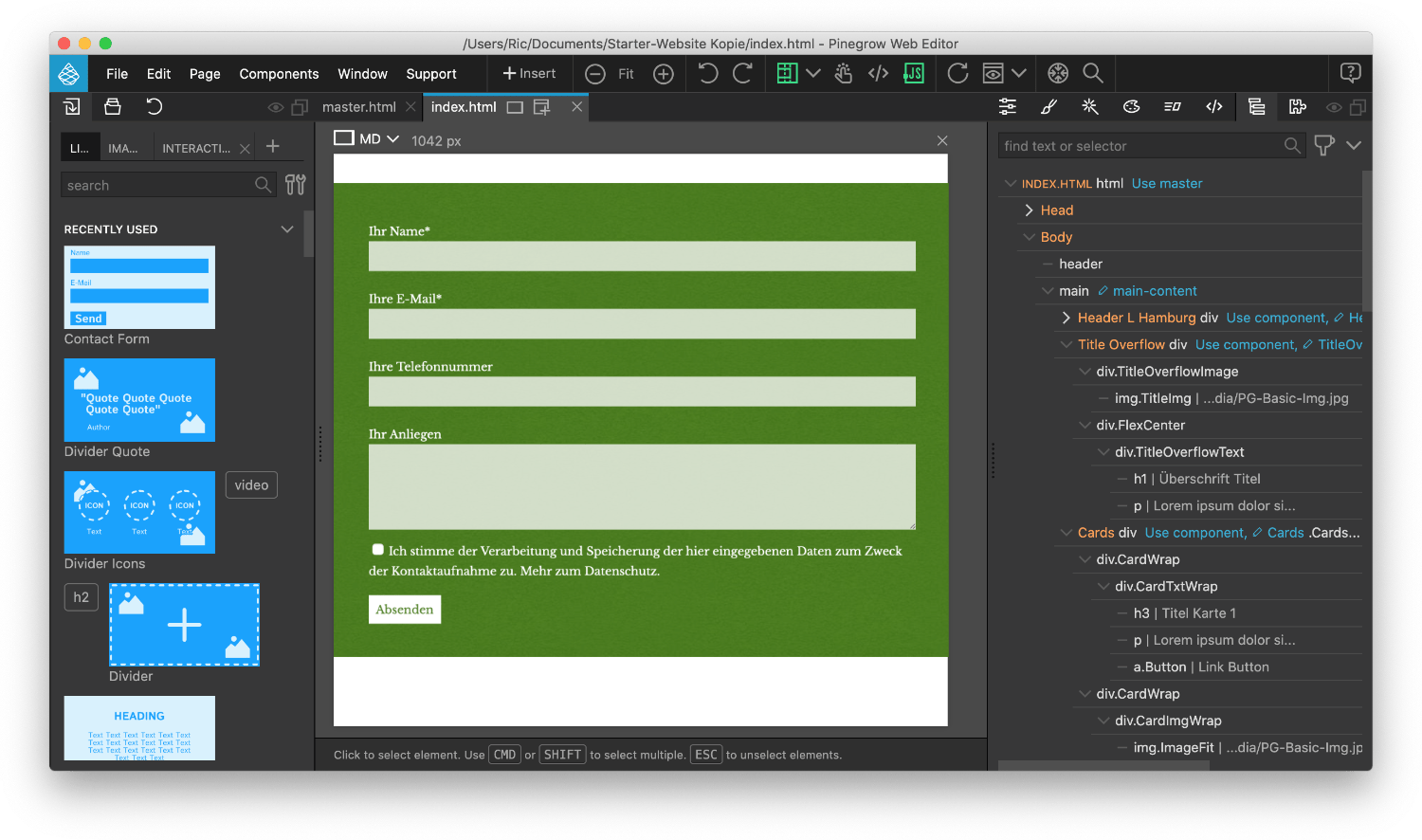
Task: Open the Components menu
Action: coord(279,74)
